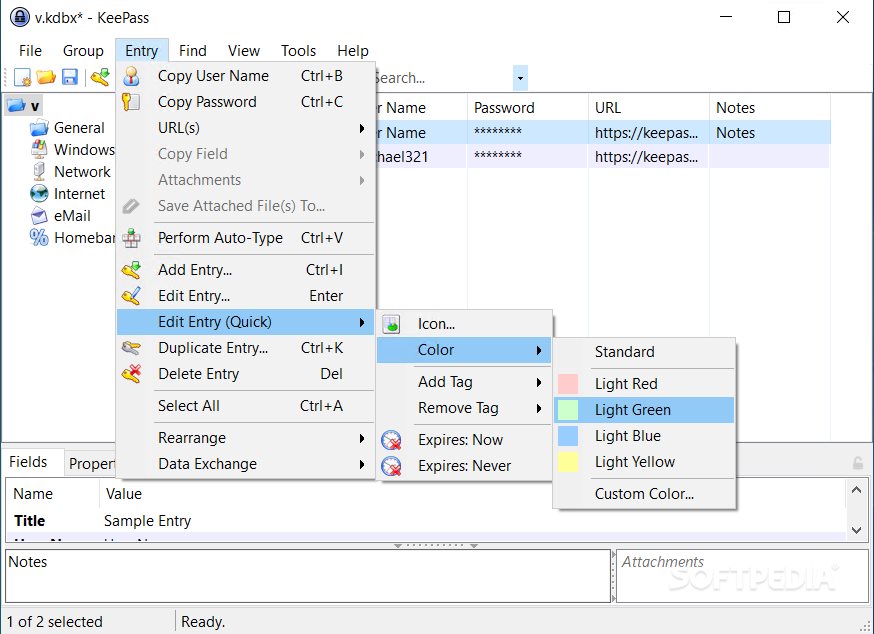Expand the Remove Tag submenu
Image resolution: width=874 pixels, height=634 pixels.
(x=464, y=408)
